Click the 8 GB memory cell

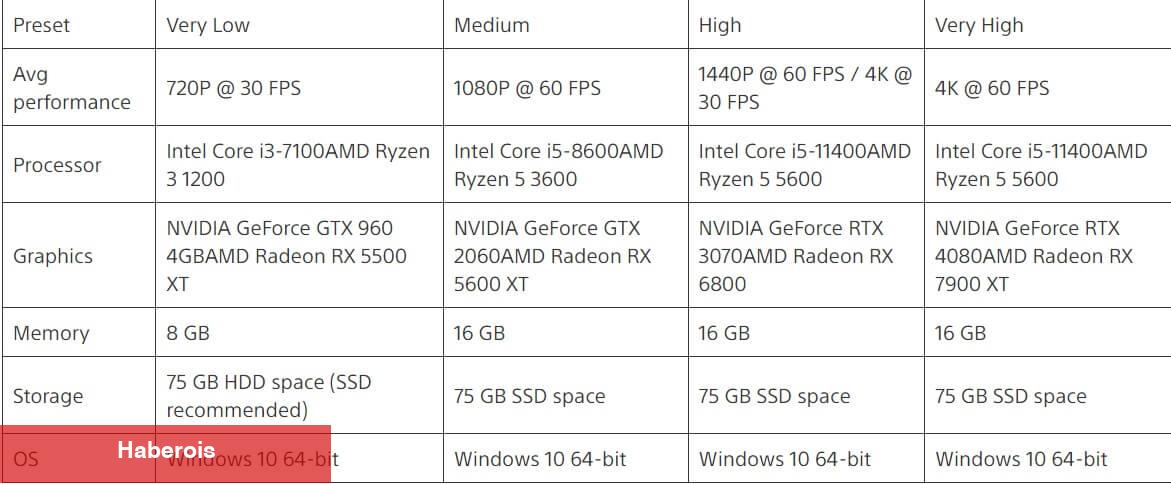299,332
